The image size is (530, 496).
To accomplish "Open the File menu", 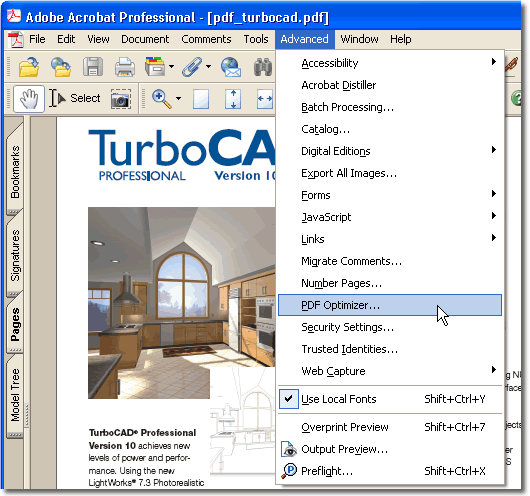I will pyautogui.click(x=37, y=39).
